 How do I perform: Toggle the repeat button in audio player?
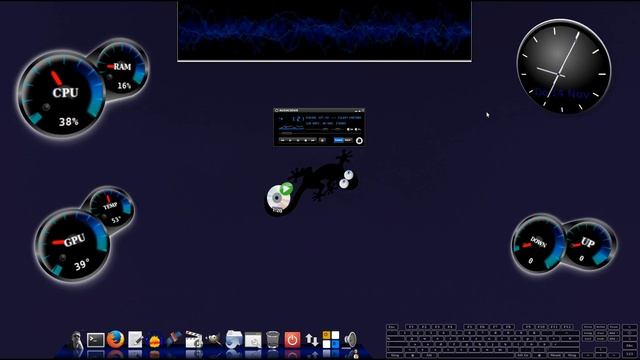click(x=348, y=140)
